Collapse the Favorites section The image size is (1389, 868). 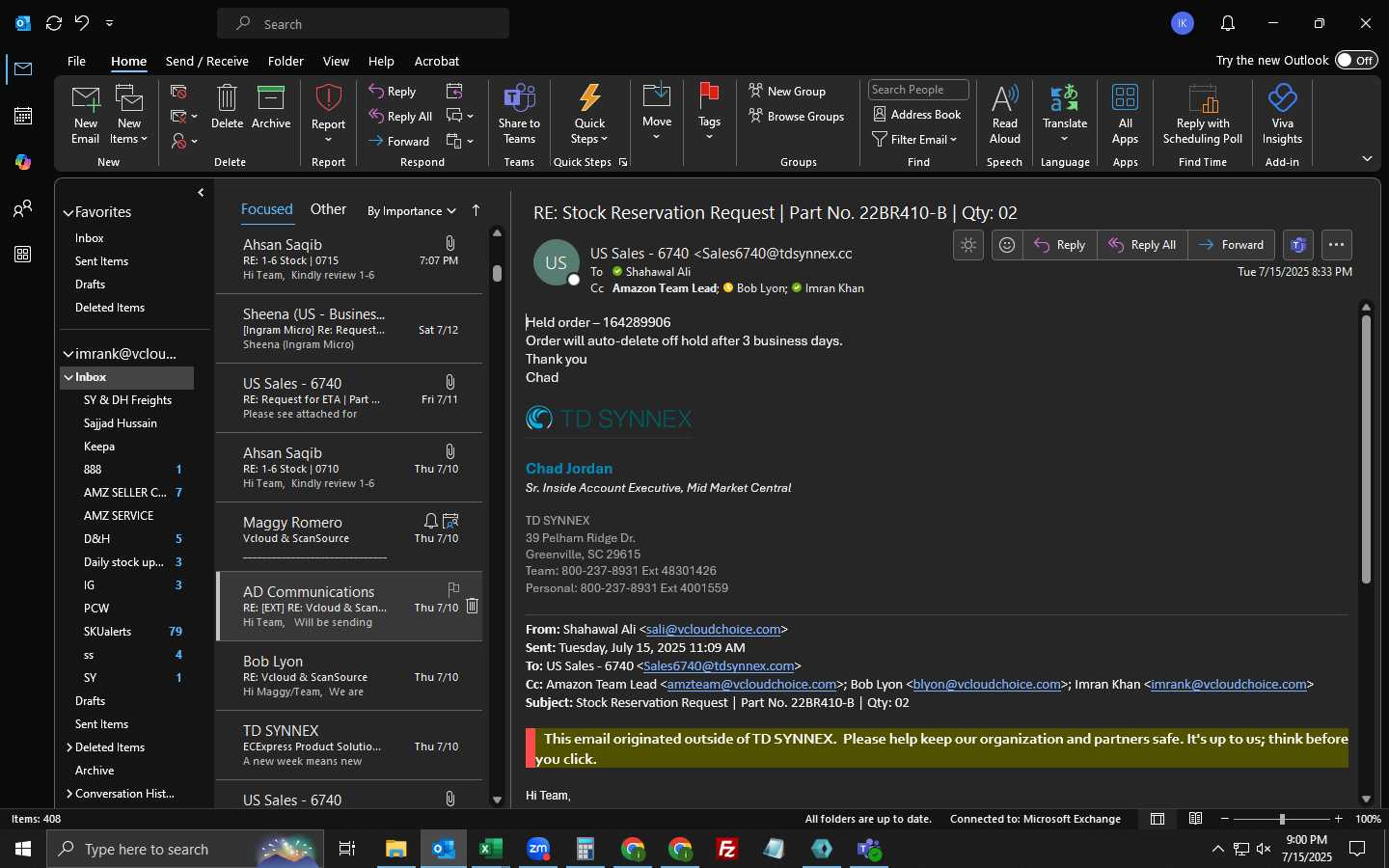[68, 212]
